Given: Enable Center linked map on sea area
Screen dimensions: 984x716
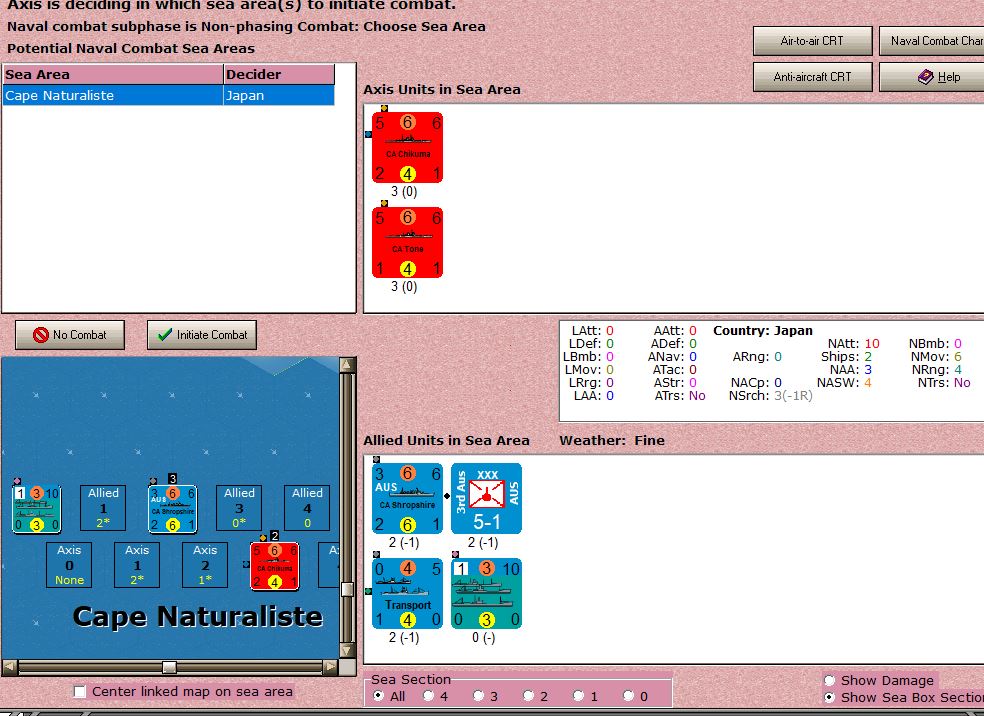Looking at the screenshot, I should pyautogui.click(x=80, y=692).
